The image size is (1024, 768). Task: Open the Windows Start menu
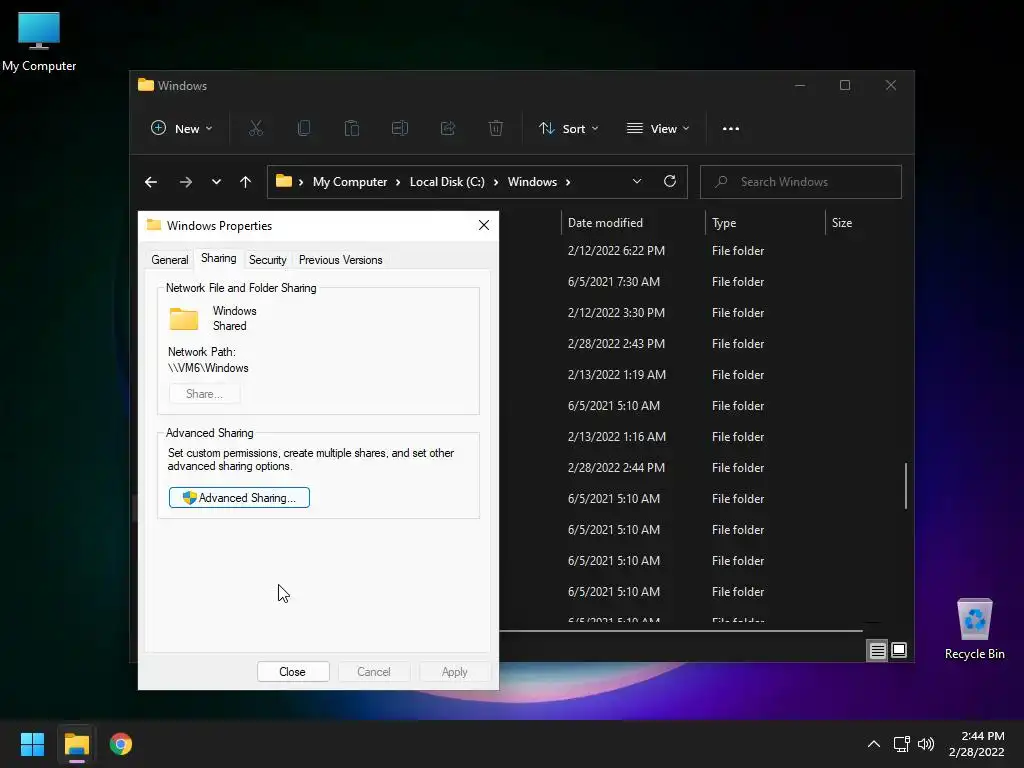(x=32, y=744)
